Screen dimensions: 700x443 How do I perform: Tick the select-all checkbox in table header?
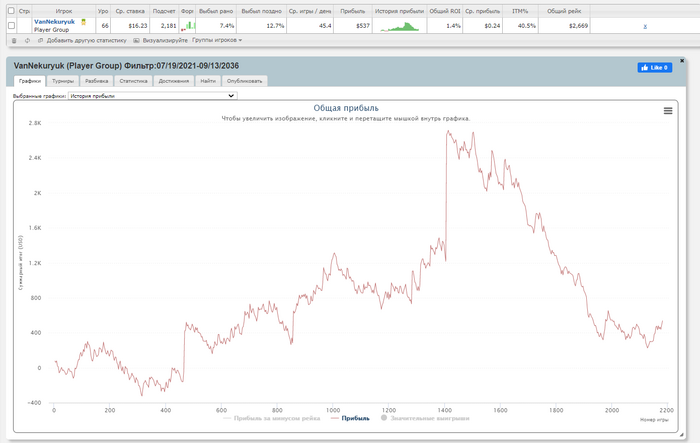pyautogui.click(x=12, y=11)
